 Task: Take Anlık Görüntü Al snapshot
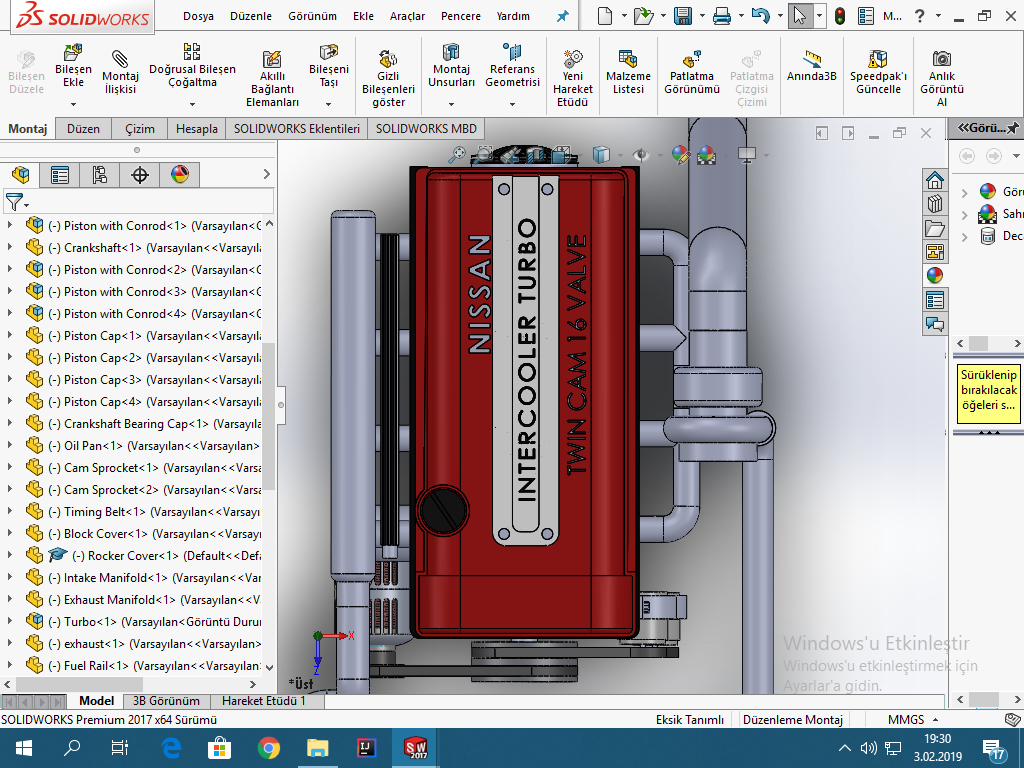click(942, 78)
